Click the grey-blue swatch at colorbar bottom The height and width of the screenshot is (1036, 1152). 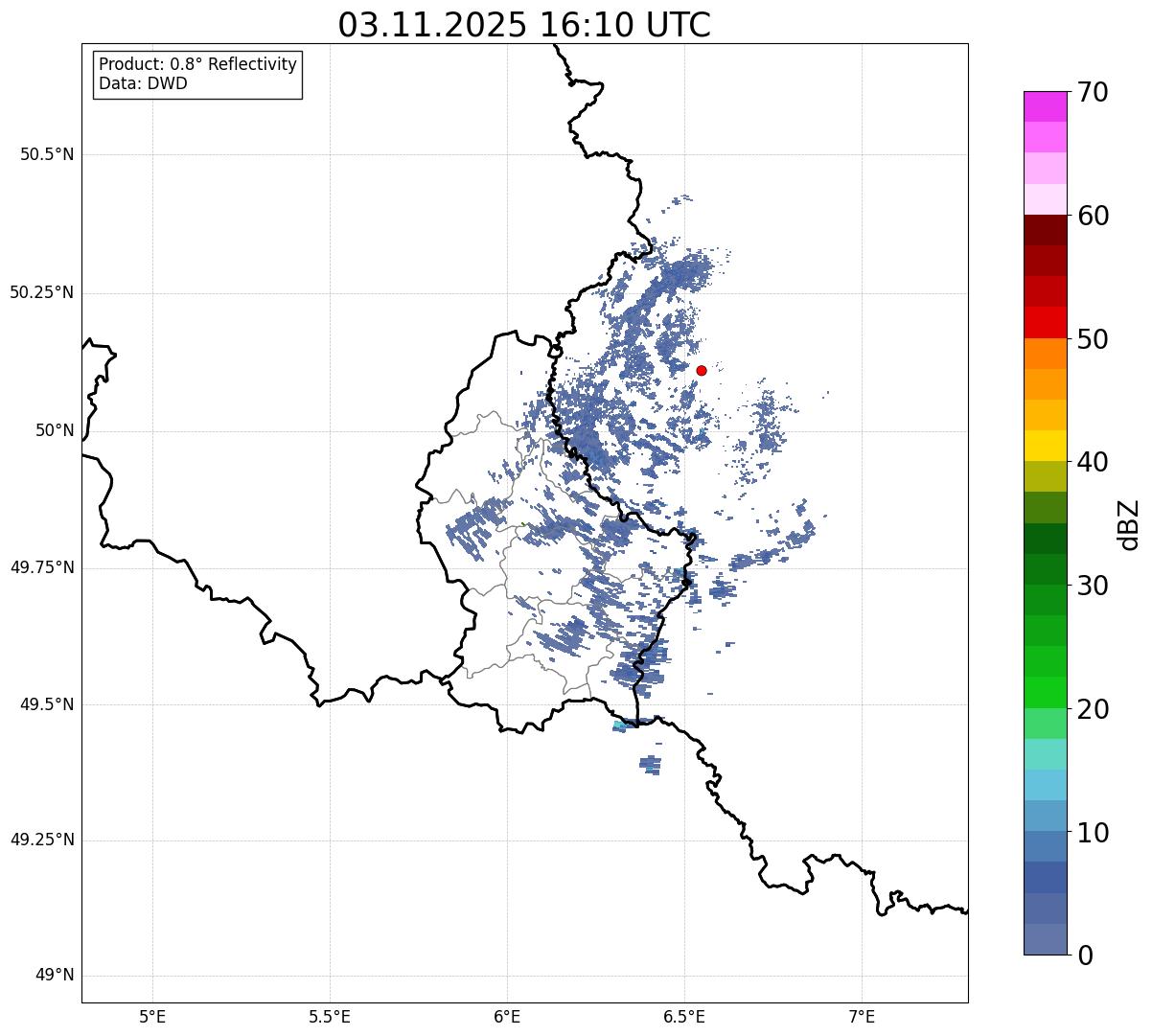click(1045, 939)
